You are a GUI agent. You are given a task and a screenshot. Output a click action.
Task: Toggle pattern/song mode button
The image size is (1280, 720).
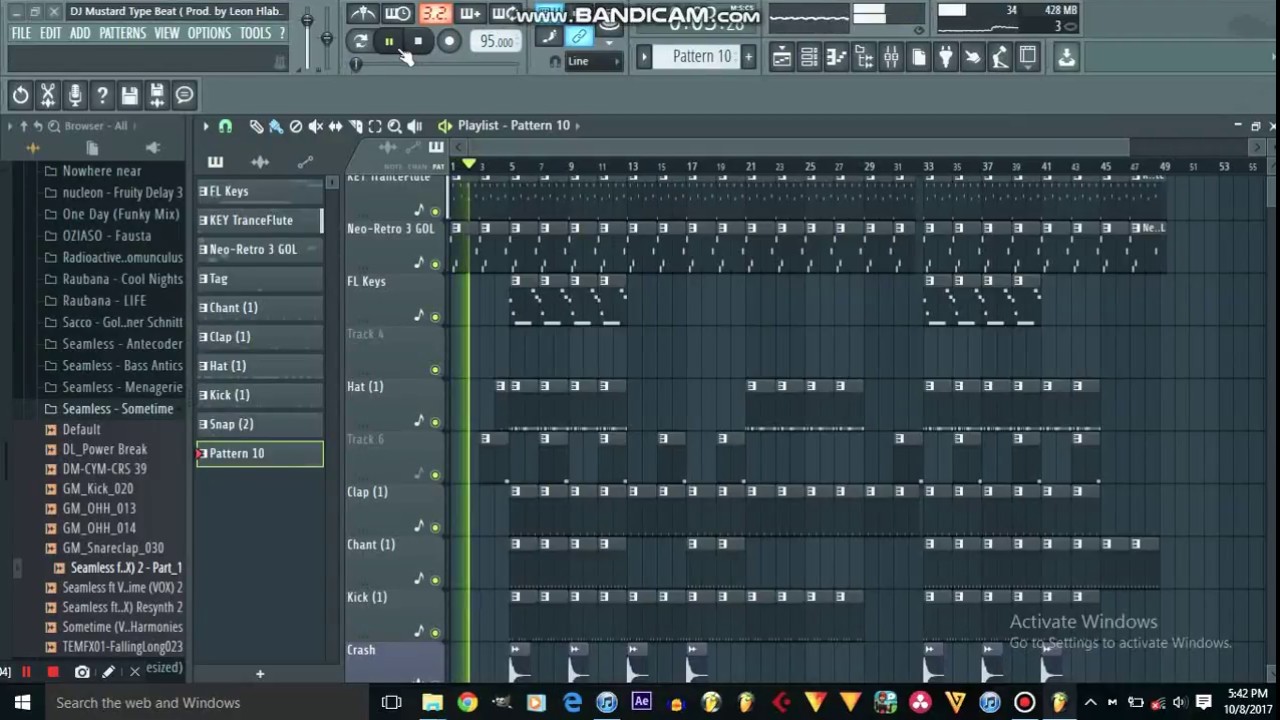360,41
